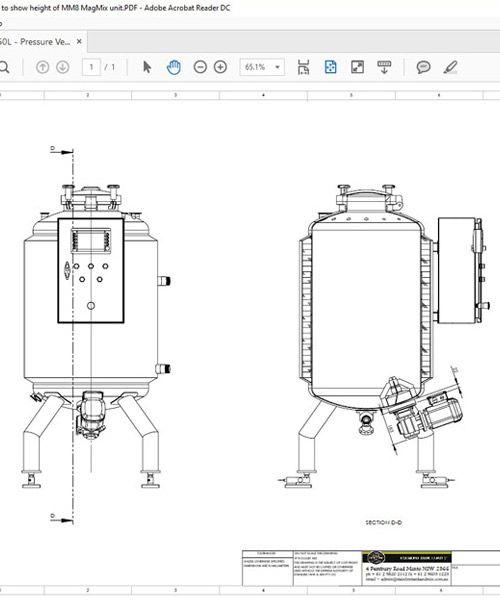Add a sticky note comment
This screenshot has height=600, width=500.
click(x=423, y=67)
